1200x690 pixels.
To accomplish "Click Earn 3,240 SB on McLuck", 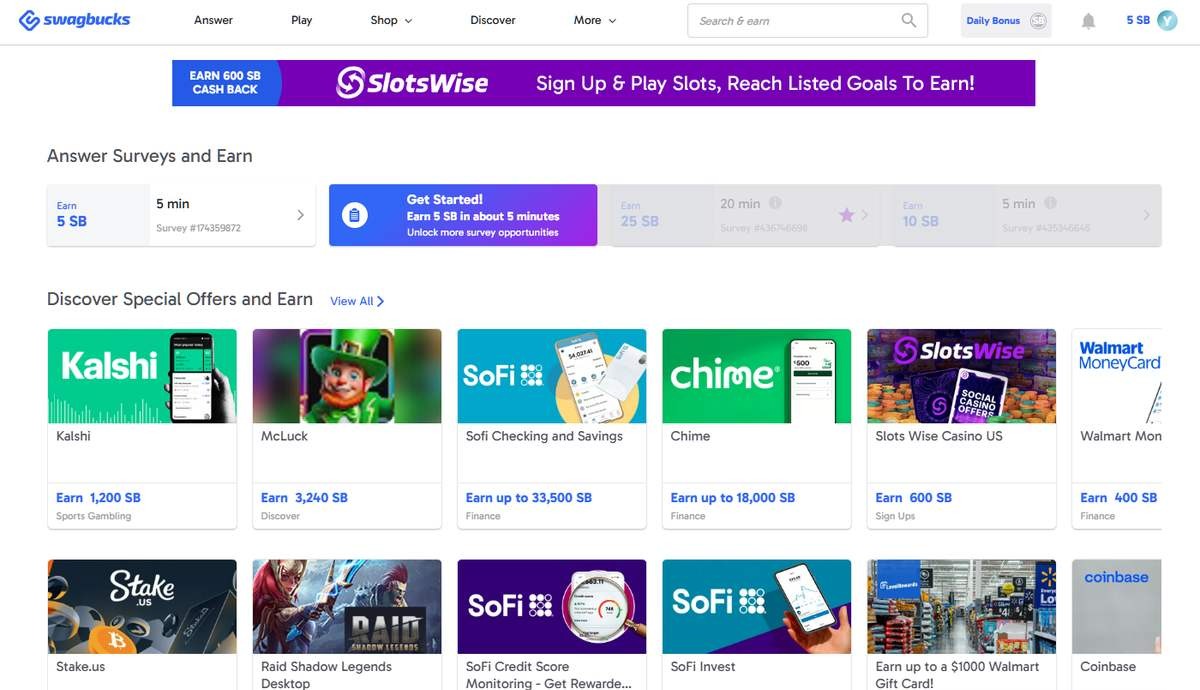I will click(304, 498).
